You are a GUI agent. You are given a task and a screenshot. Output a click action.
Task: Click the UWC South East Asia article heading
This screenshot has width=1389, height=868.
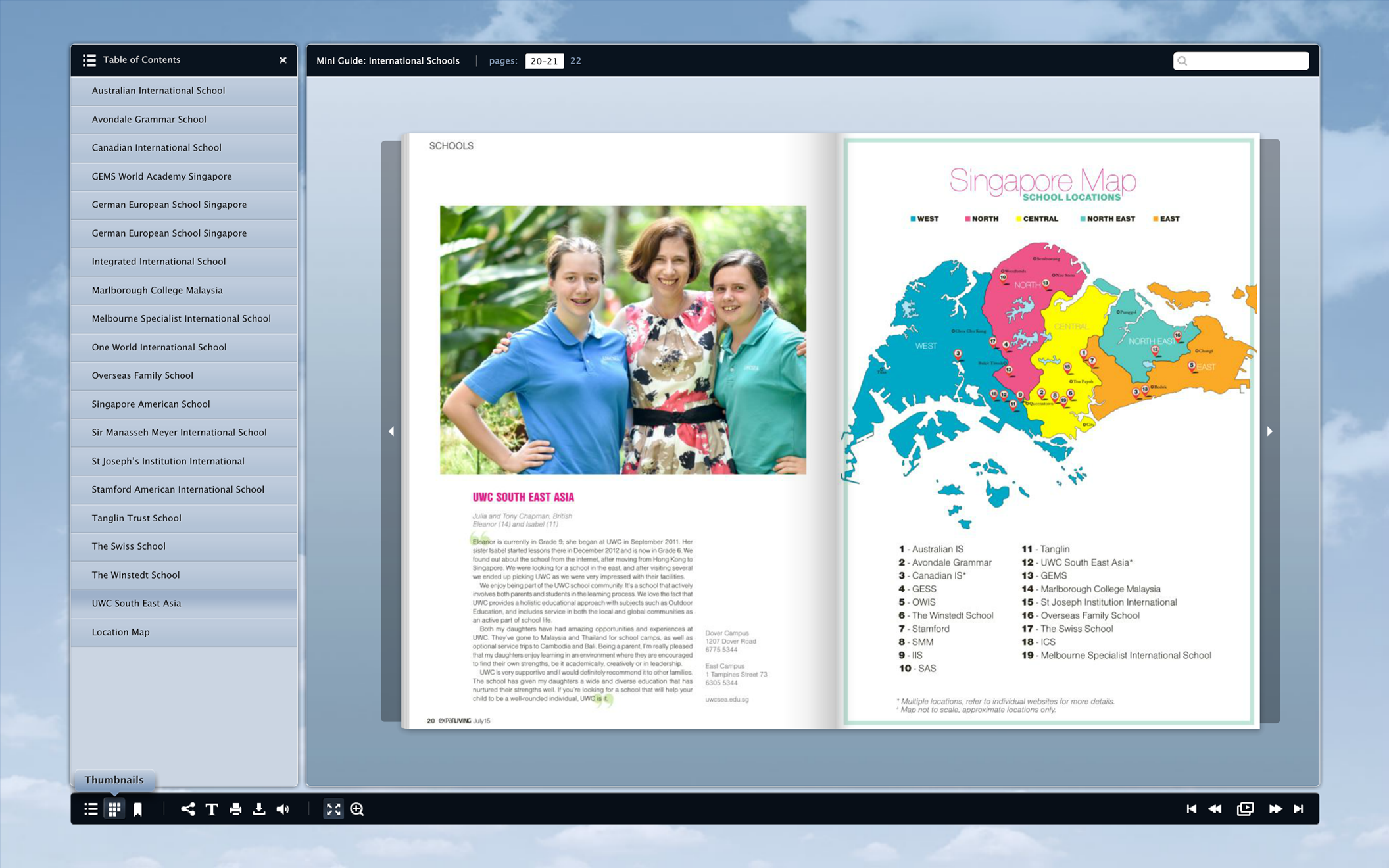click(524, 497)
